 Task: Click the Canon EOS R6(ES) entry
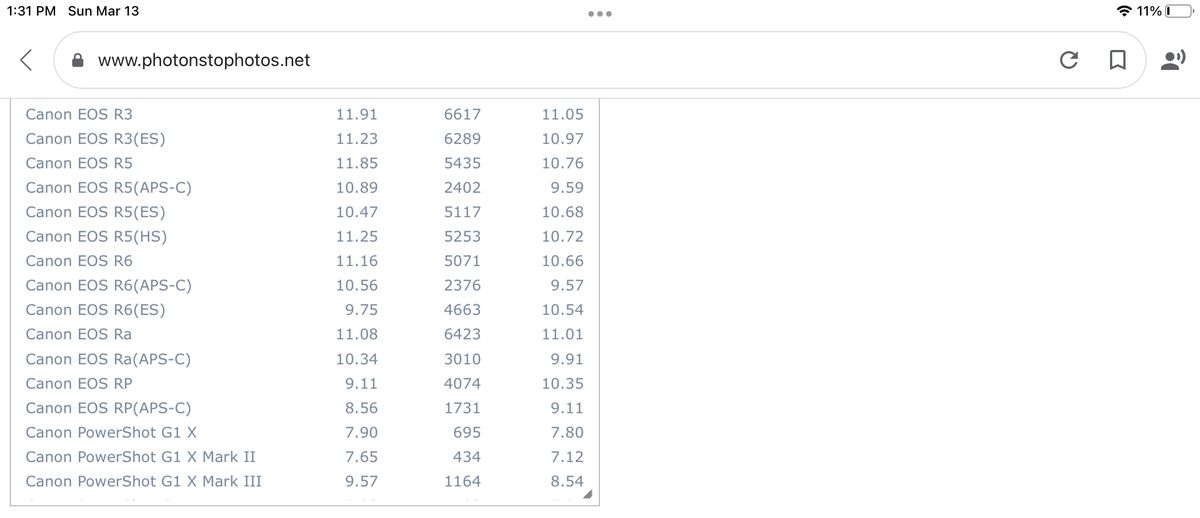tap(95, 310)
